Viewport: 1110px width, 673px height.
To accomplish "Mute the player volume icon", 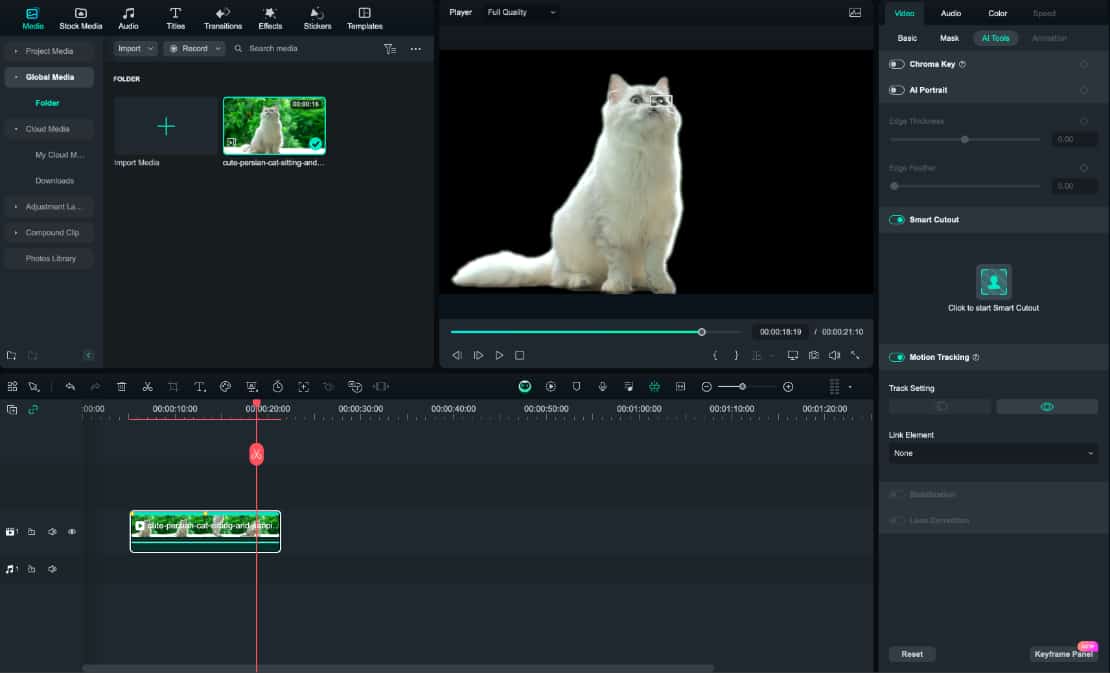I will coord(834,354).
